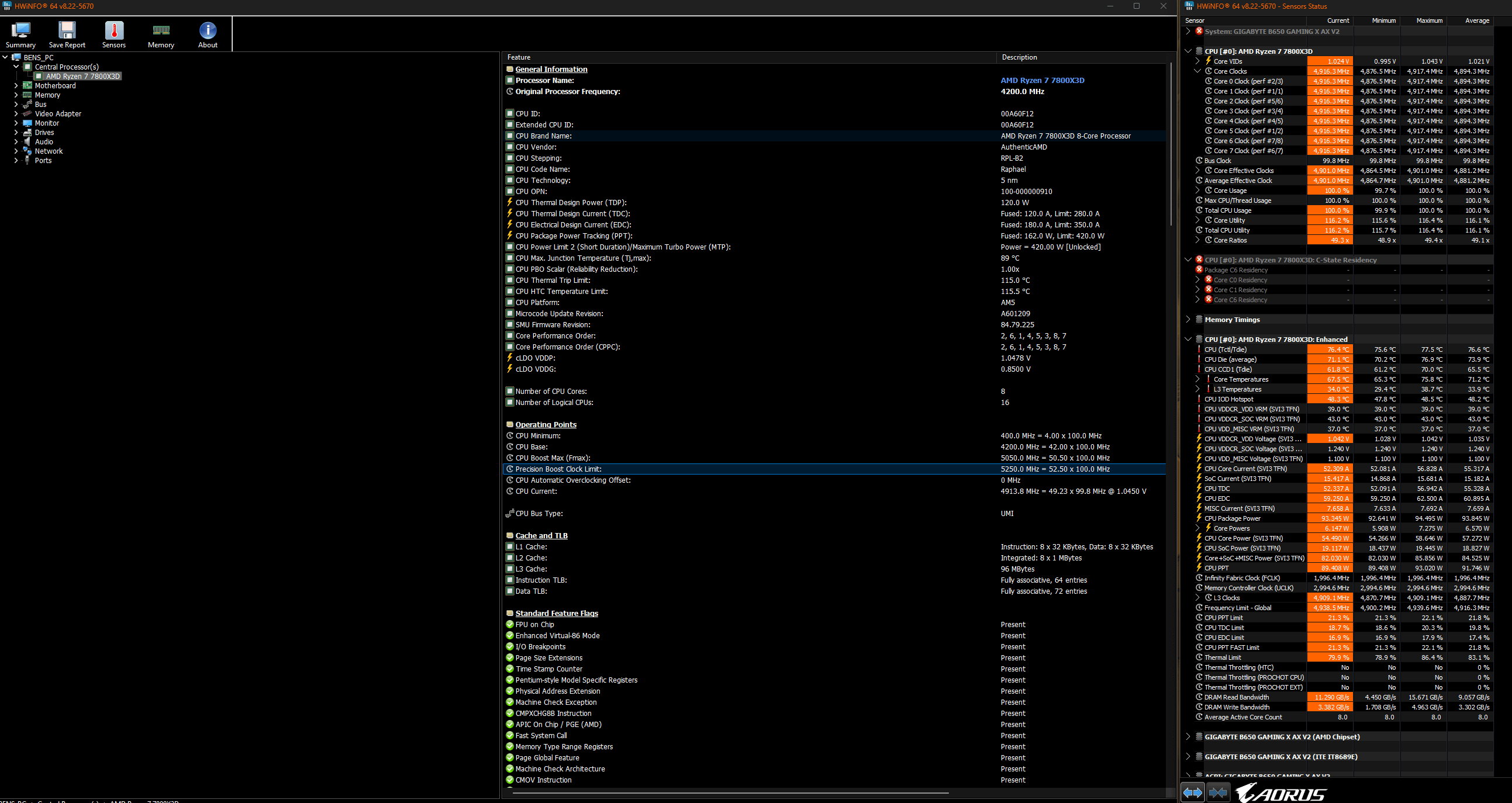This screenshot has height=803, width=1512.
Task: Collapse the BENS_PC root tree node
Action: click(6, 57)
